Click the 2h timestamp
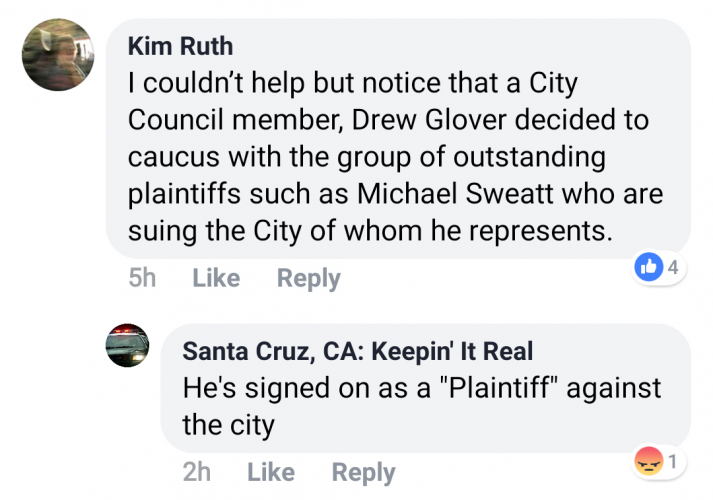 (198, 471)
